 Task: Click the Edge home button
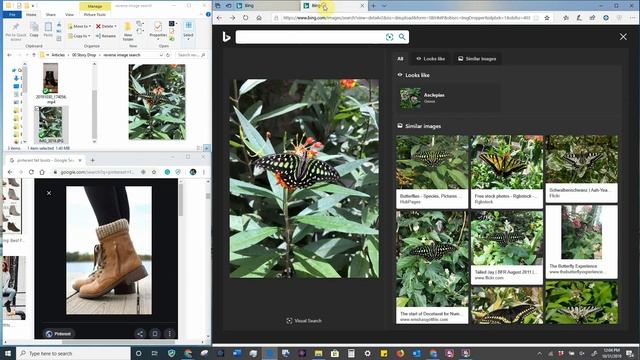click(259, 18)
